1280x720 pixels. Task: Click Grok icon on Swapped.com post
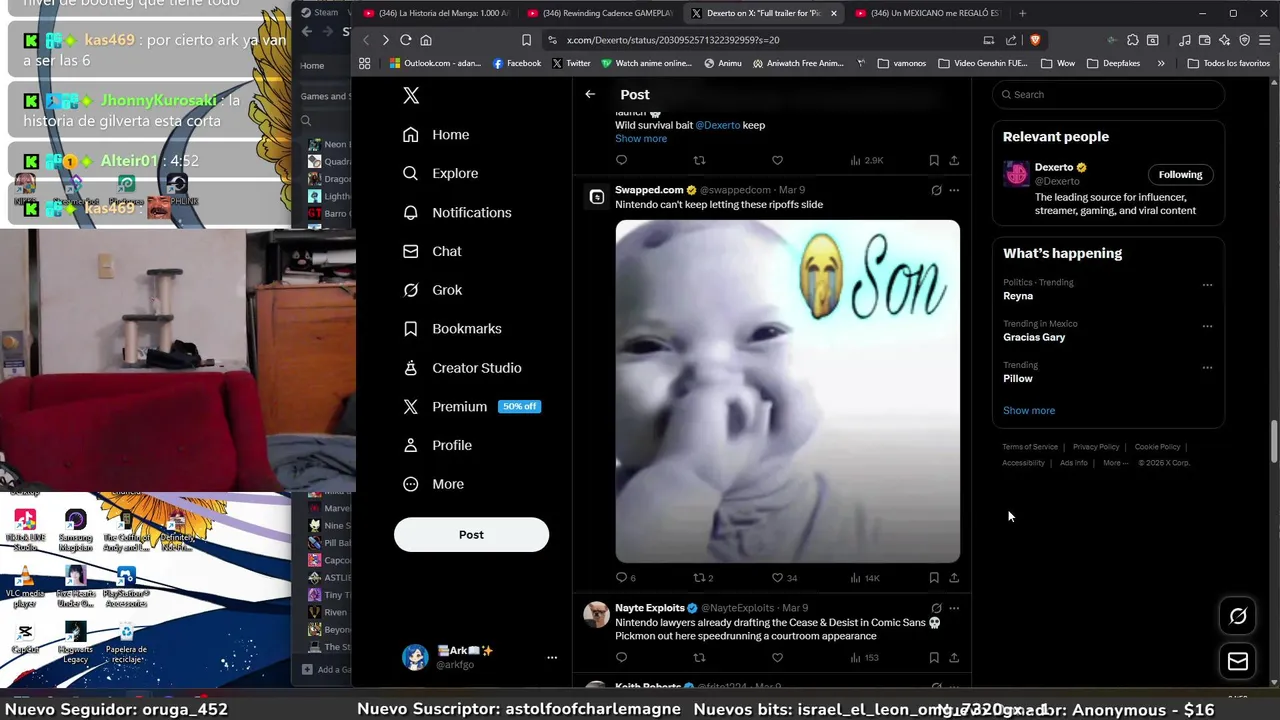point(936,190)
